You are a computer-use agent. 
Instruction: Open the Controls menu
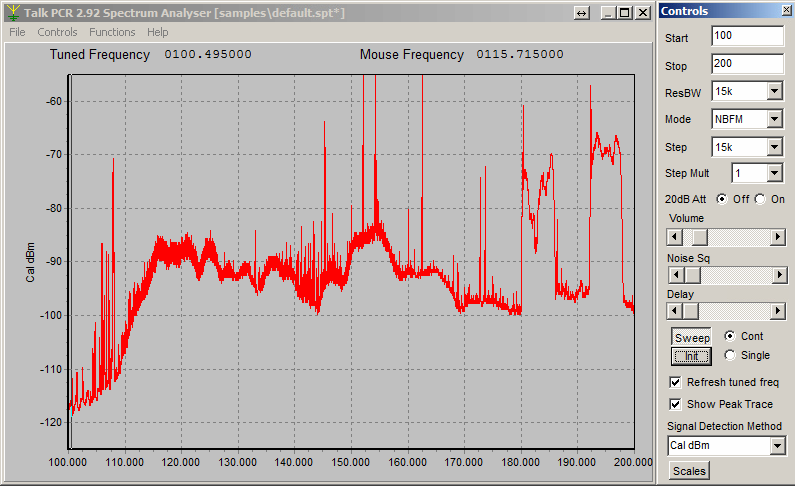(x=57, y=32)
